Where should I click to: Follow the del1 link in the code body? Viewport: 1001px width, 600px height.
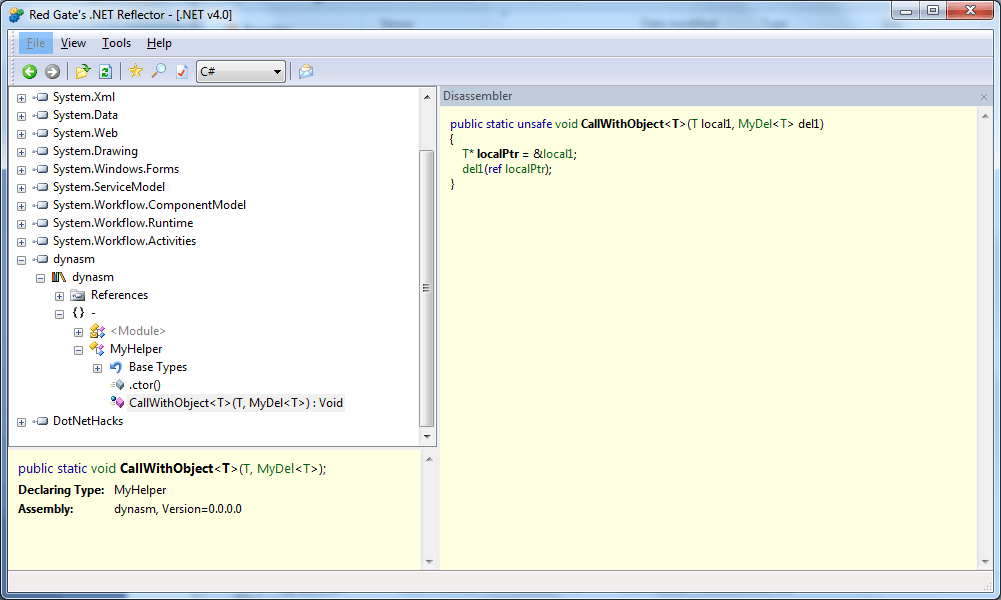(473, 169)
